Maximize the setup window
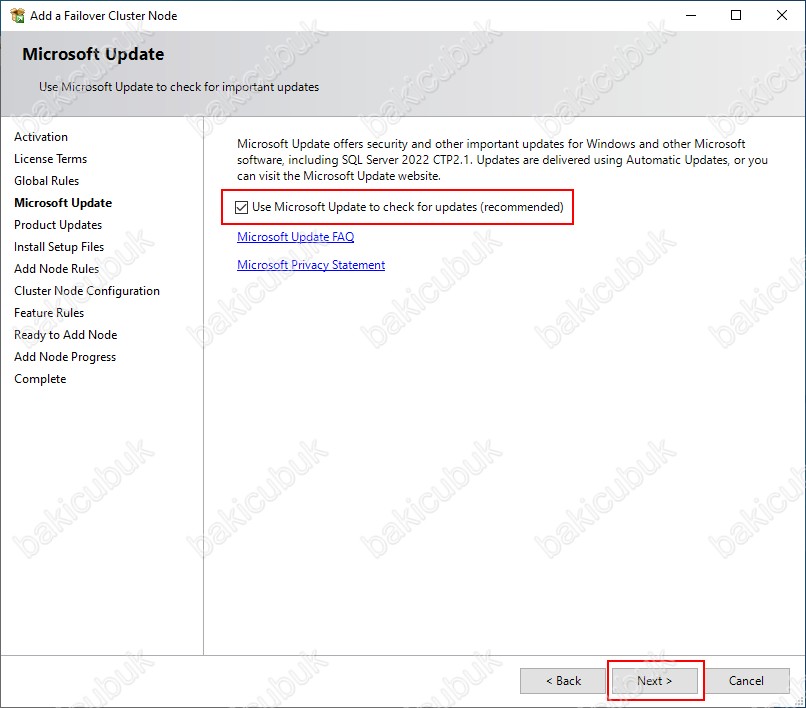The width and height of the screenshot is (806, 708). 736,15
